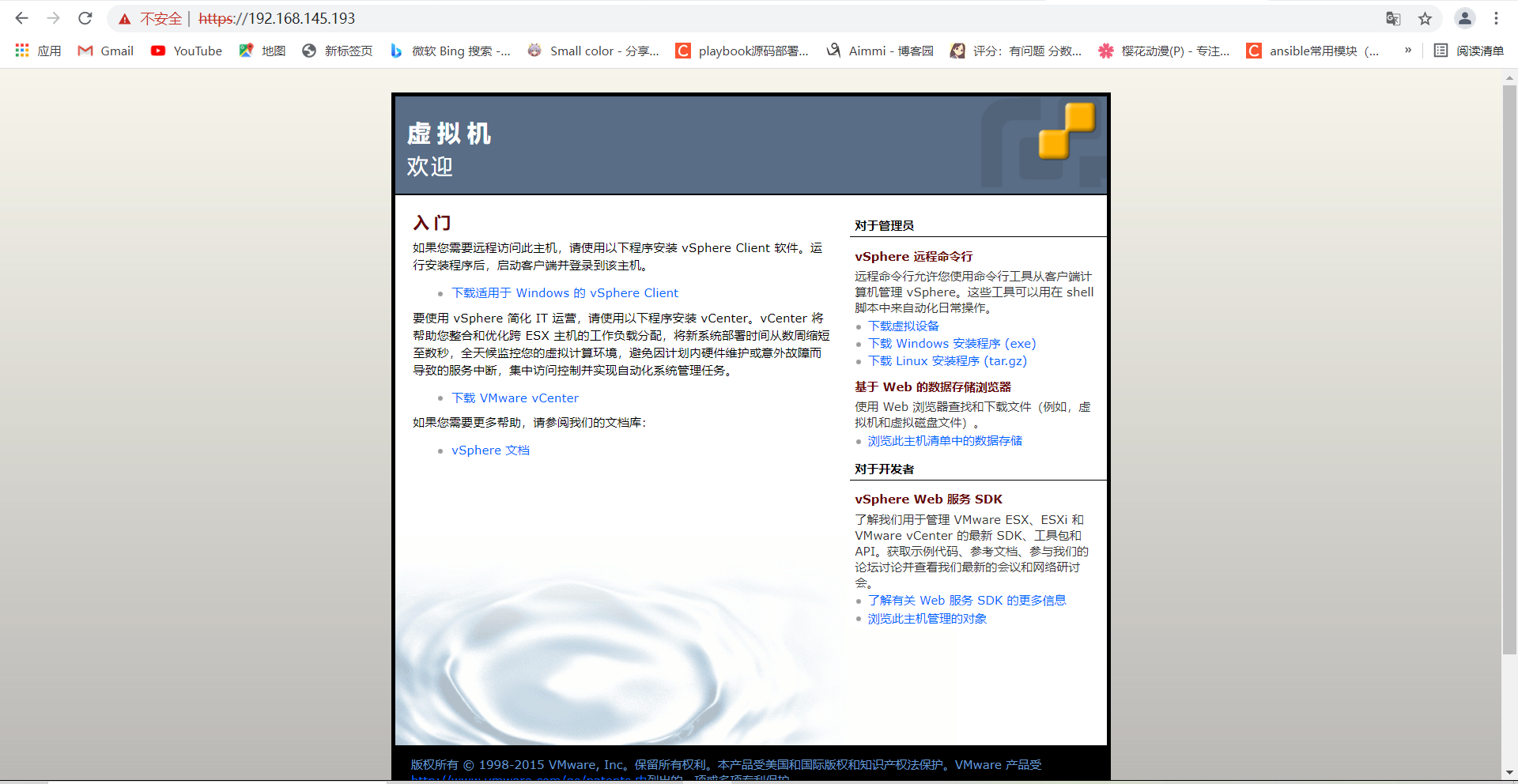Open the 阅读清单 reading list
1518x784 pixels.
click(1469, 51)
